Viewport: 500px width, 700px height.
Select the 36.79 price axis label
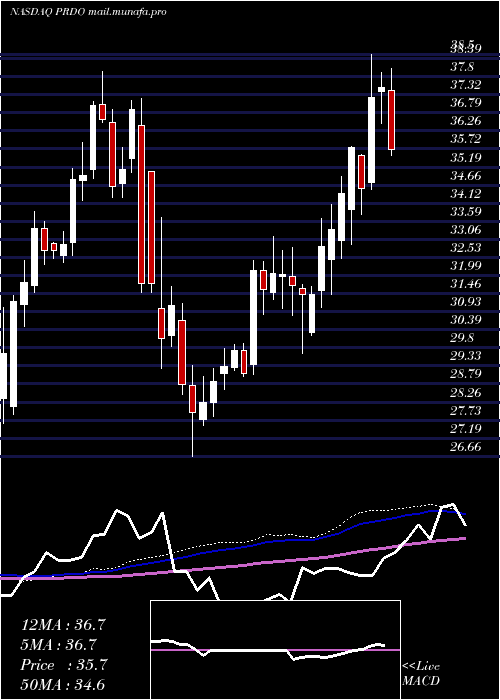(466, 103)
